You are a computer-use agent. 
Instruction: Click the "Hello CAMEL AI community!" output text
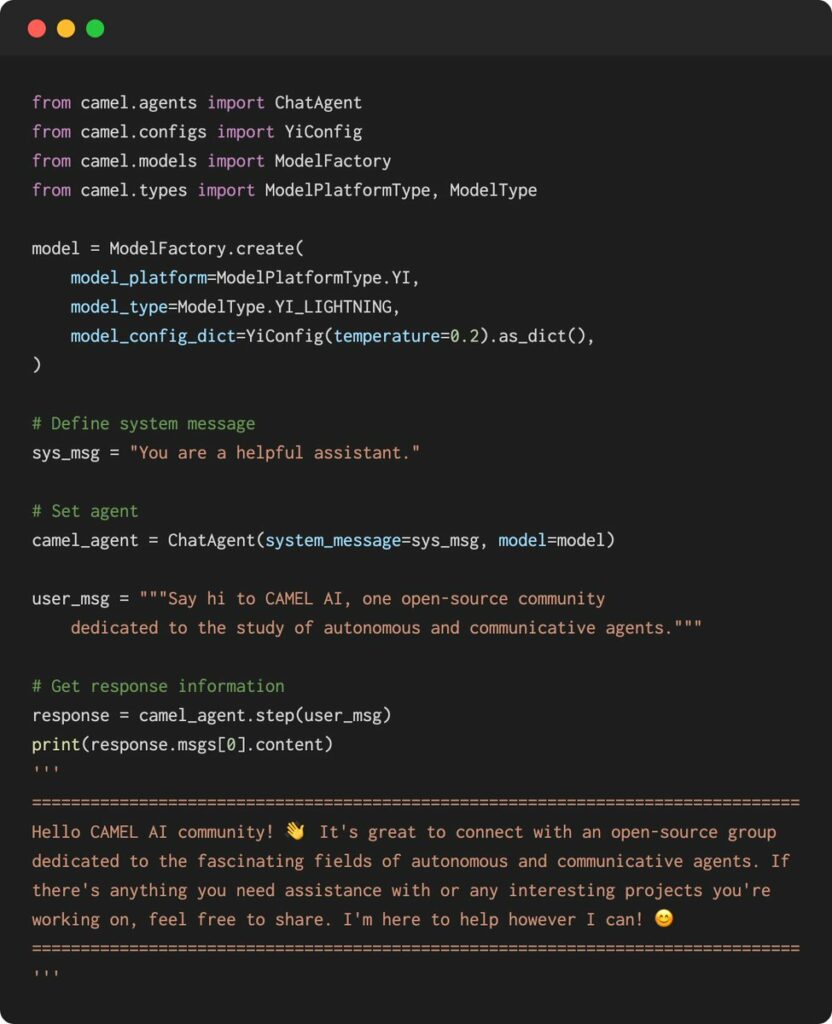152,832
